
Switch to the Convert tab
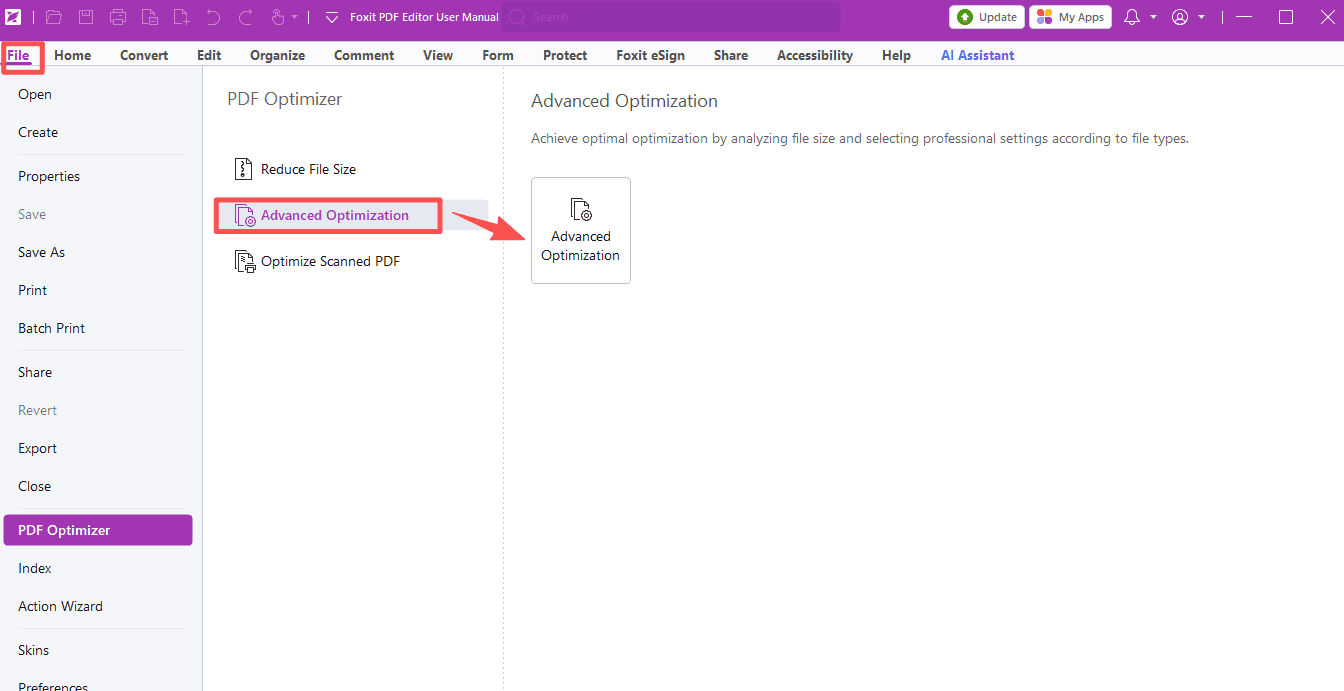144,55
